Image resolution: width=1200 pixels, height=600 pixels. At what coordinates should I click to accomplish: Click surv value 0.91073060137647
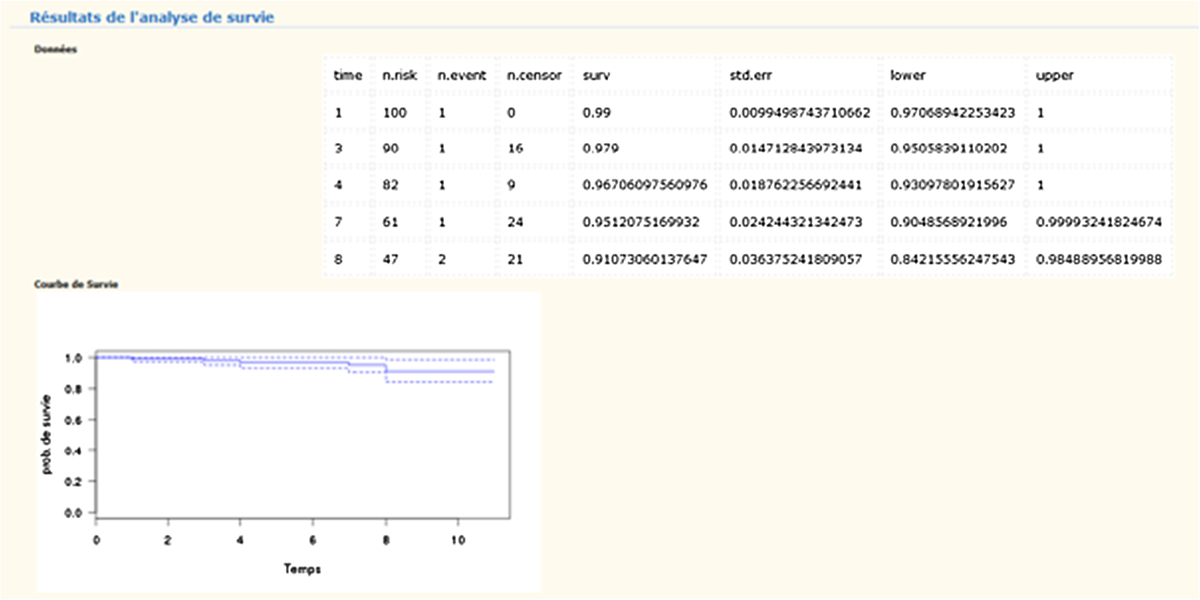[645, 258]
